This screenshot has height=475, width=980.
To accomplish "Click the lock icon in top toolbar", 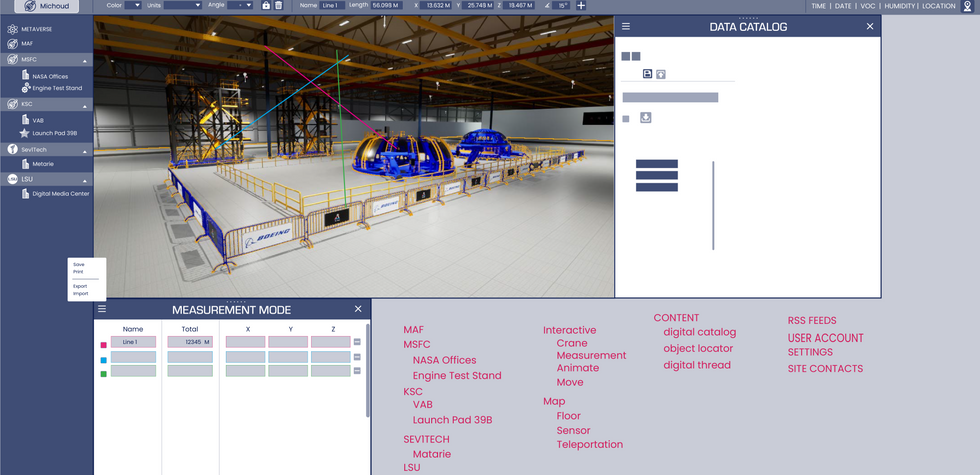I will click(266, 5).
